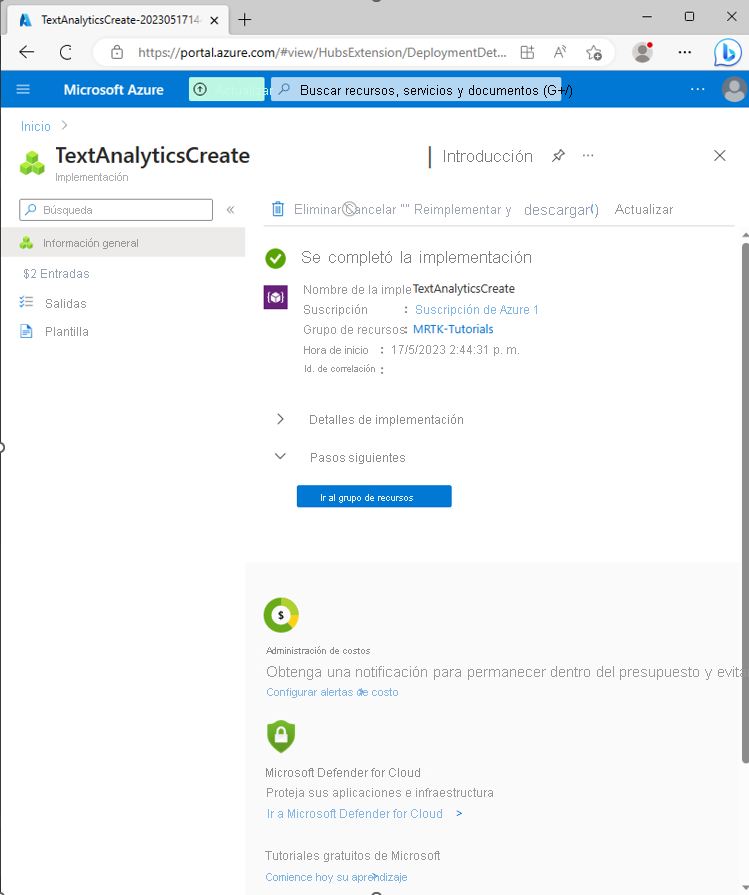Click the Reimplementar toolbar command
Image resolution: width=749 pixels, height=895 pixels.
pos(457,209)
